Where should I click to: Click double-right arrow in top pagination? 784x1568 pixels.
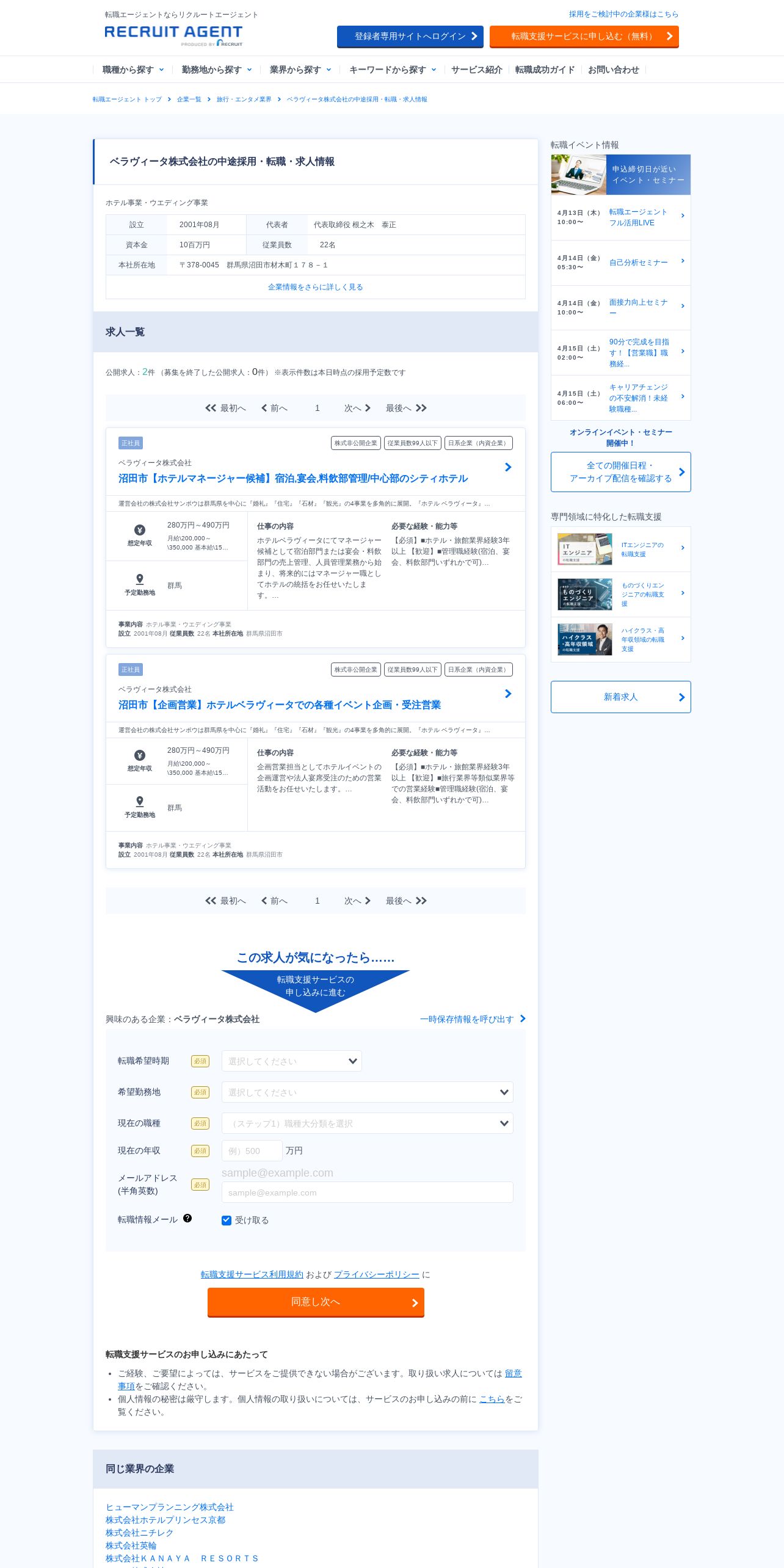click(421, 408)
